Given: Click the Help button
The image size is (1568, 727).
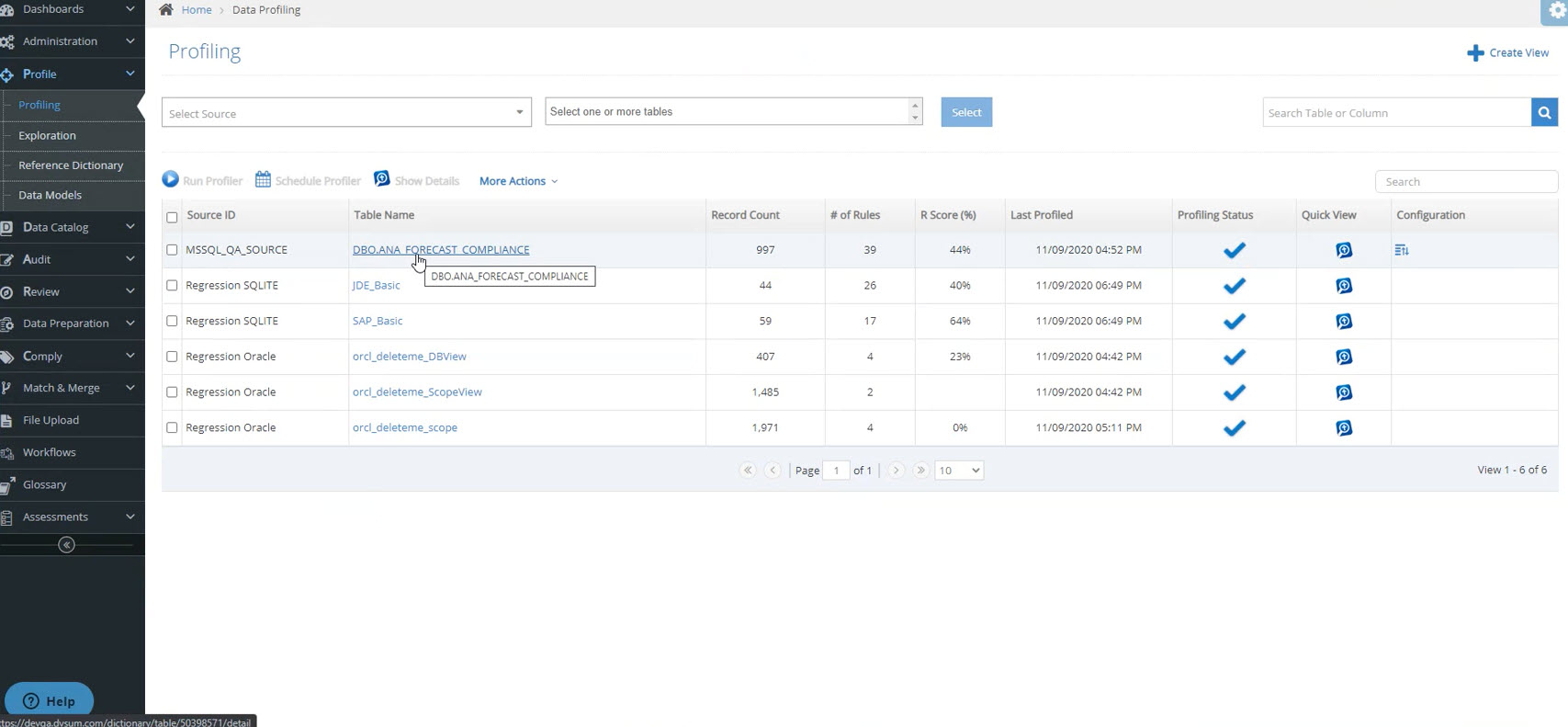Looking at the screenshot, I should tap(49, 700).
